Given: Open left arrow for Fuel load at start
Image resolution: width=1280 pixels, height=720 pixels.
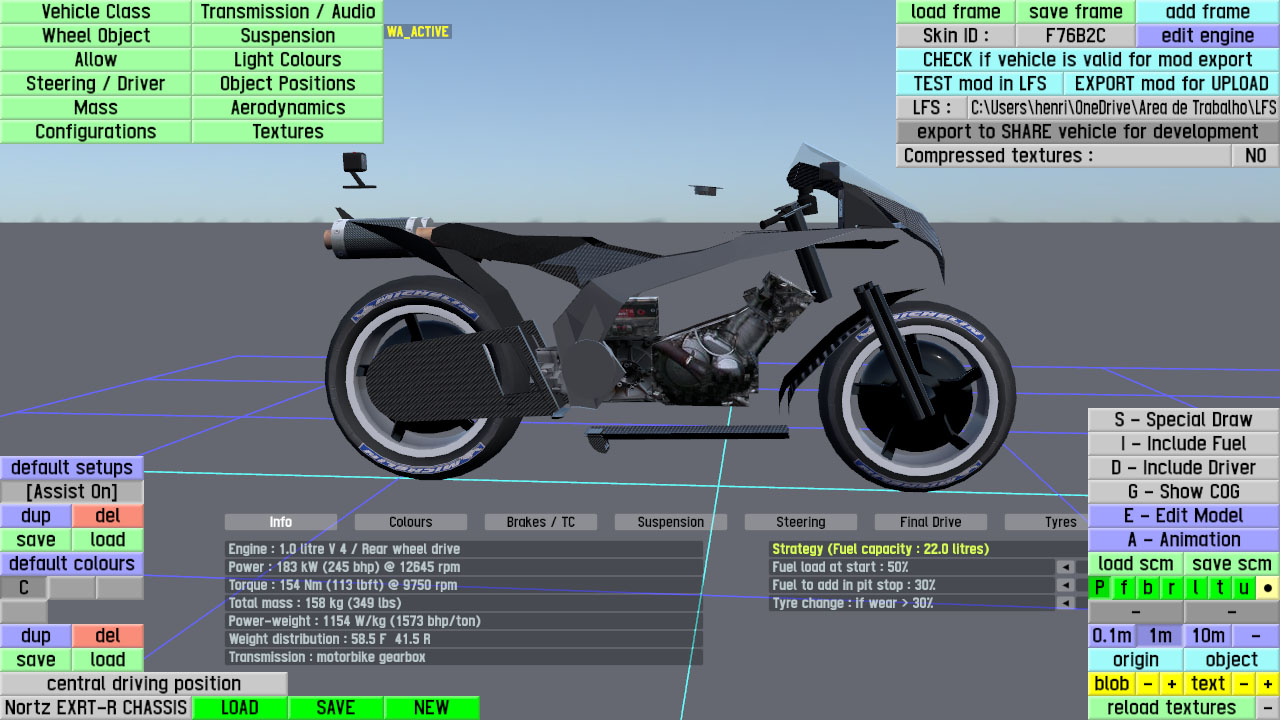Looking at the screenshot, I should coord(1067,567).
